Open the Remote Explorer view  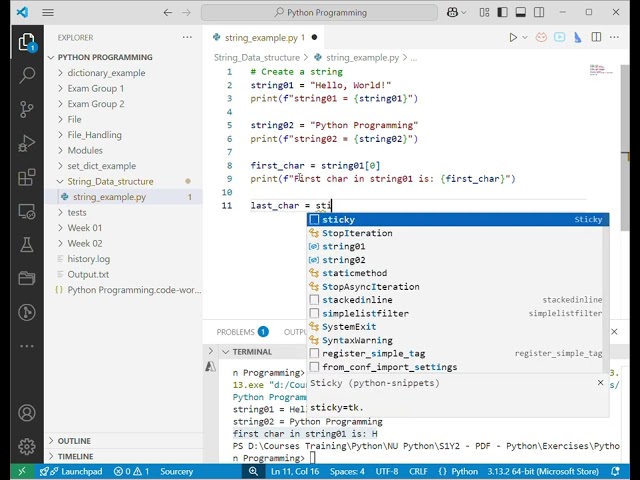tap(27, 211)
